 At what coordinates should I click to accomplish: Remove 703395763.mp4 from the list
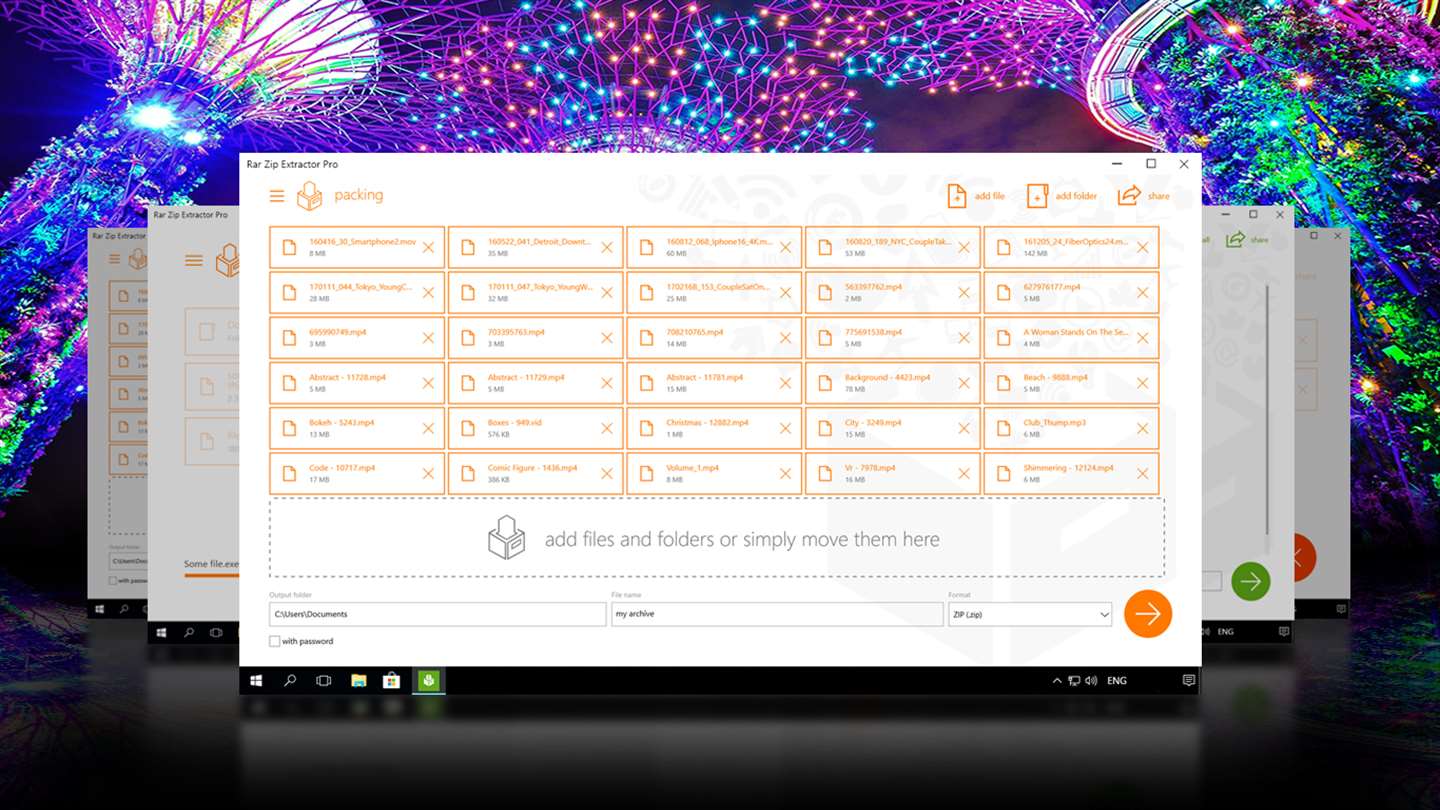[x=607, y=338]
